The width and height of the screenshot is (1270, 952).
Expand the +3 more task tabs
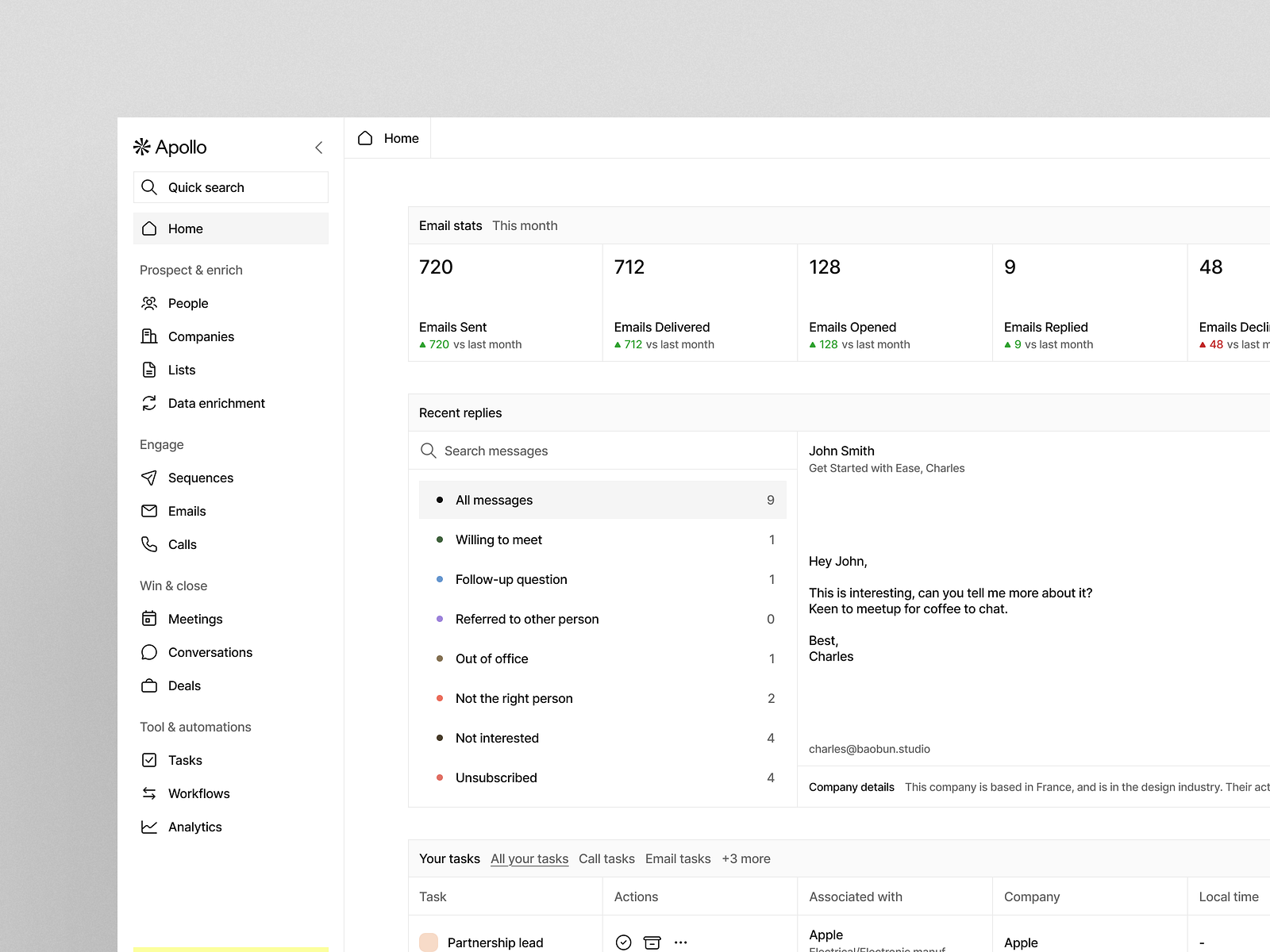[x=745, y=858]
